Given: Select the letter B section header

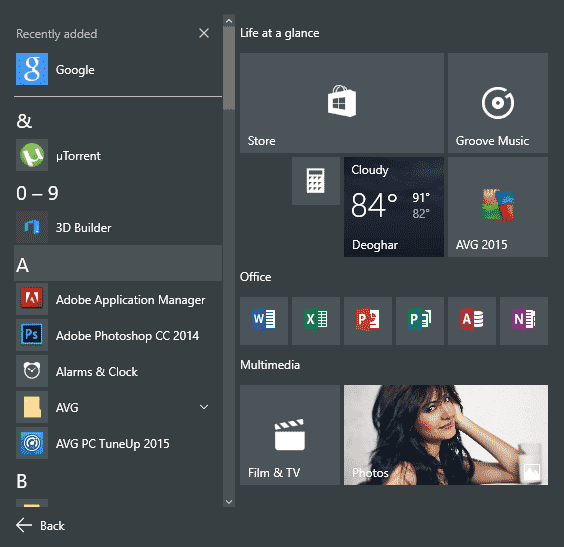Looking at the screenshot, I should (x=22, y=481).
